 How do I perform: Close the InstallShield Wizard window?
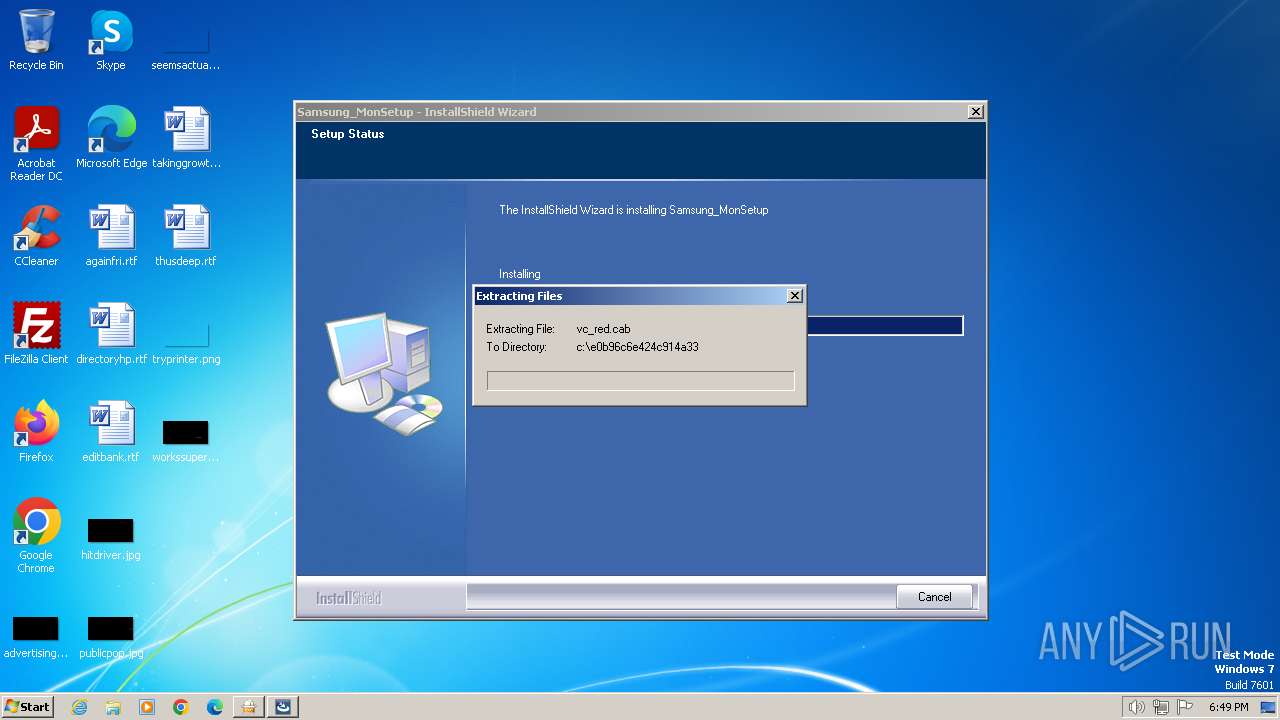[x=976, y=112]
